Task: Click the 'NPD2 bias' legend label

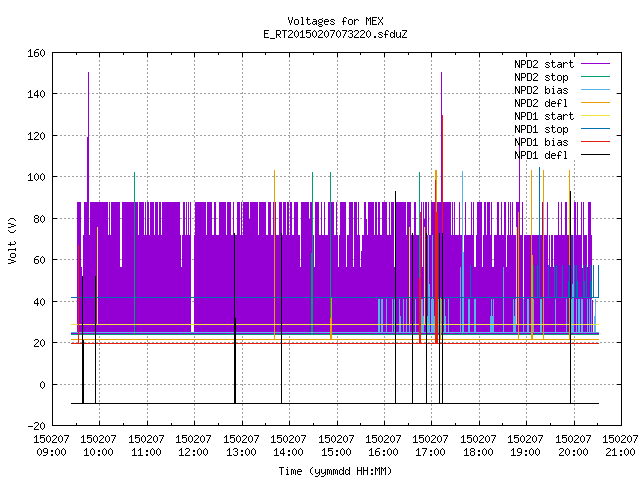Action: pos(541,90)
